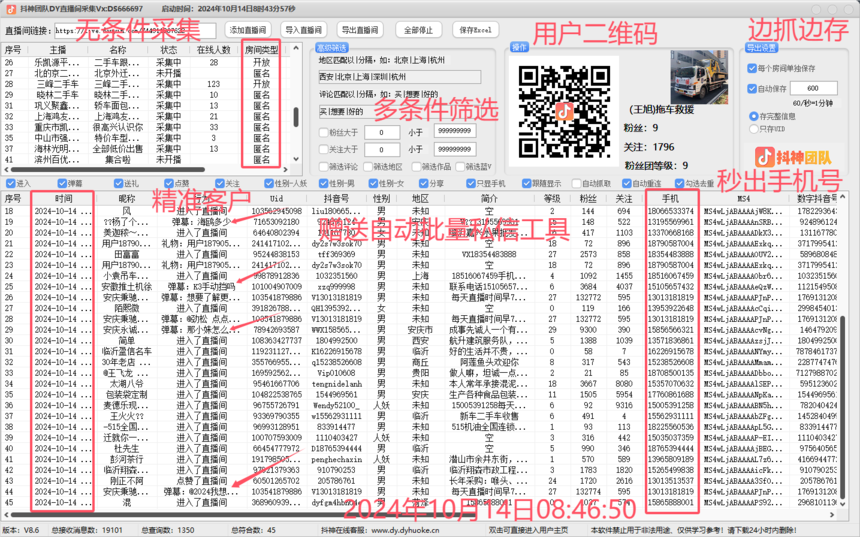
Task: Click the down scroll arrow of room list
Action: [x=295, y=158]
